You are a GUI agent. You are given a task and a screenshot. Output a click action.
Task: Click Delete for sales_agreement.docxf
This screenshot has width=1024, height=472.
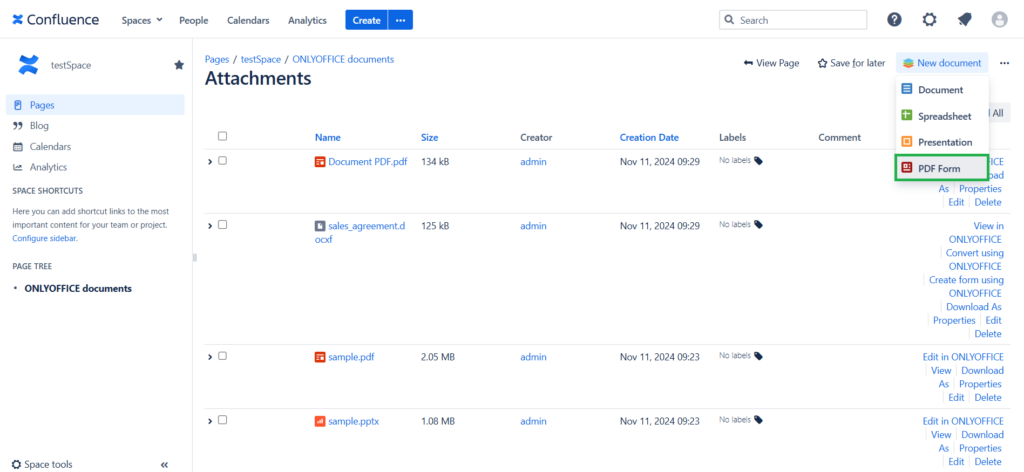[988, 334]
